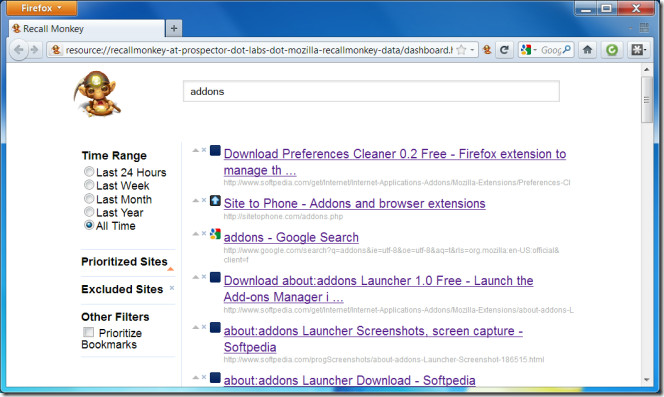Go back with the Back arrow button
This screenshot has height=397, width=664.
[18, 50]
